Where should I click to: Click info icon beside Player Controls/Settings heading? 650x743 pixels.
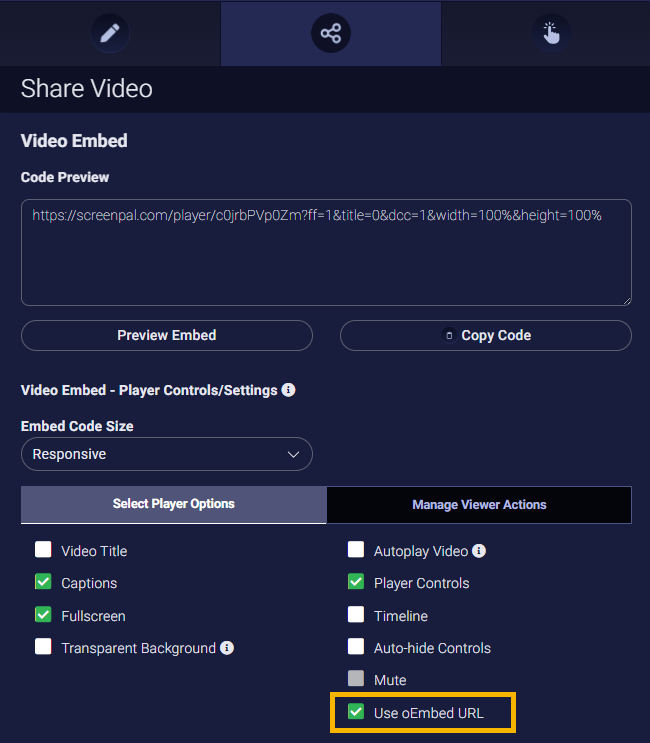[288, 390]
